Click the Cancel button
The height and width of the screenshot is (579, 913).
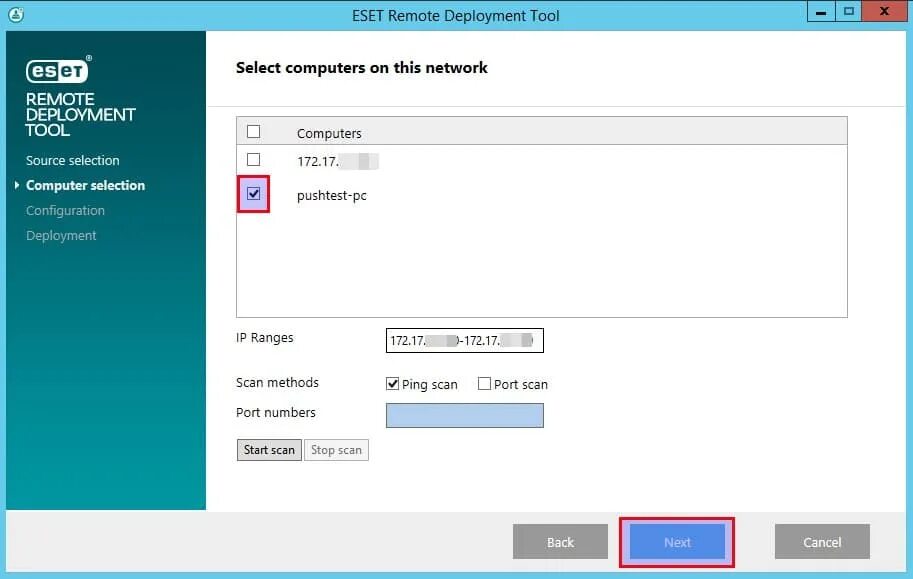822,542
